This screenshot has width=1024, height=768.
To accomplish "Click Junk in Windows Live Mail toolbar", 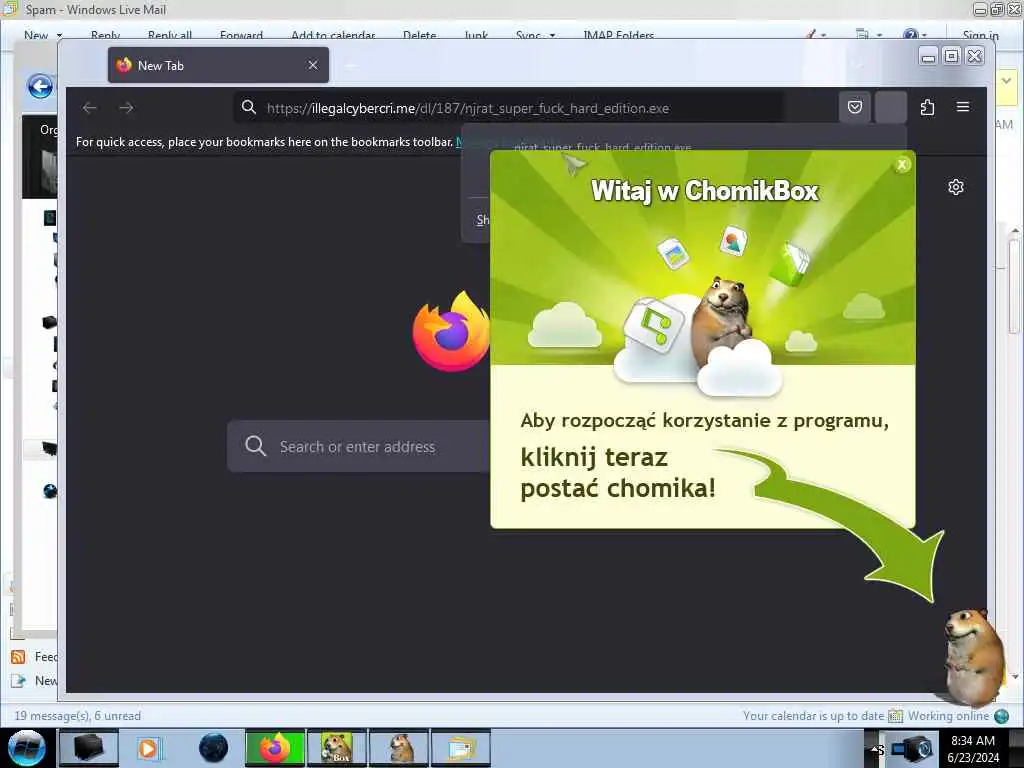I will pyautogui.click(x=476, y=35).
